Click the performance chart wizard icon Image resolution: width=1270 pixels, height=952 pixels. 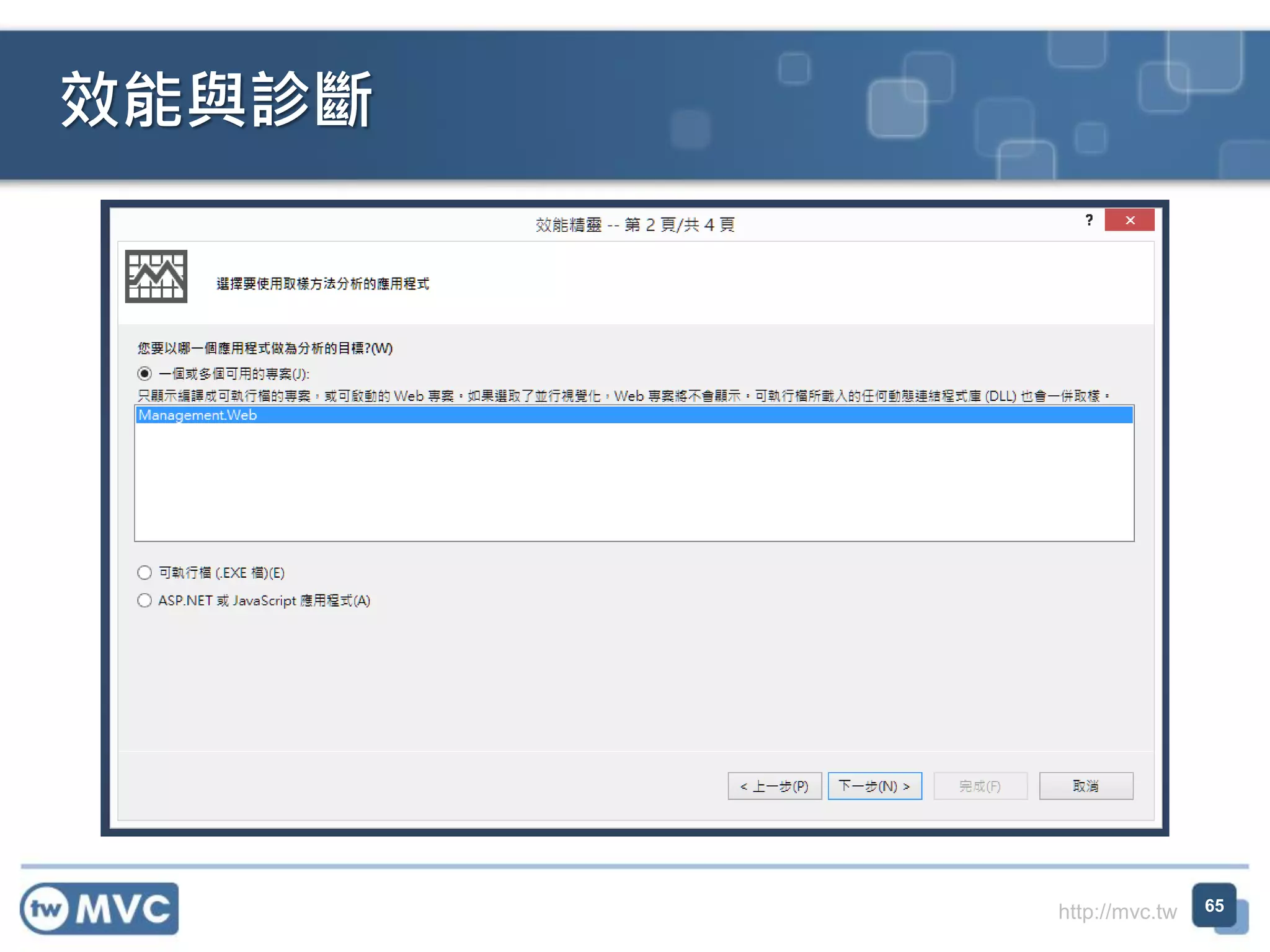(x=156, y=276)
